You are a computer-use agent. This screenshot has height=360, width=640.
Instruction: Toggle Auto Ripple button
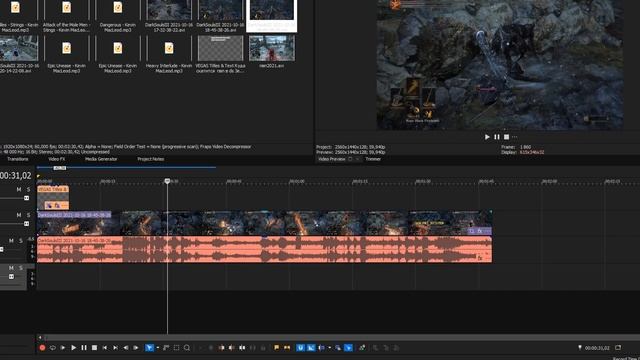[321, 348]
